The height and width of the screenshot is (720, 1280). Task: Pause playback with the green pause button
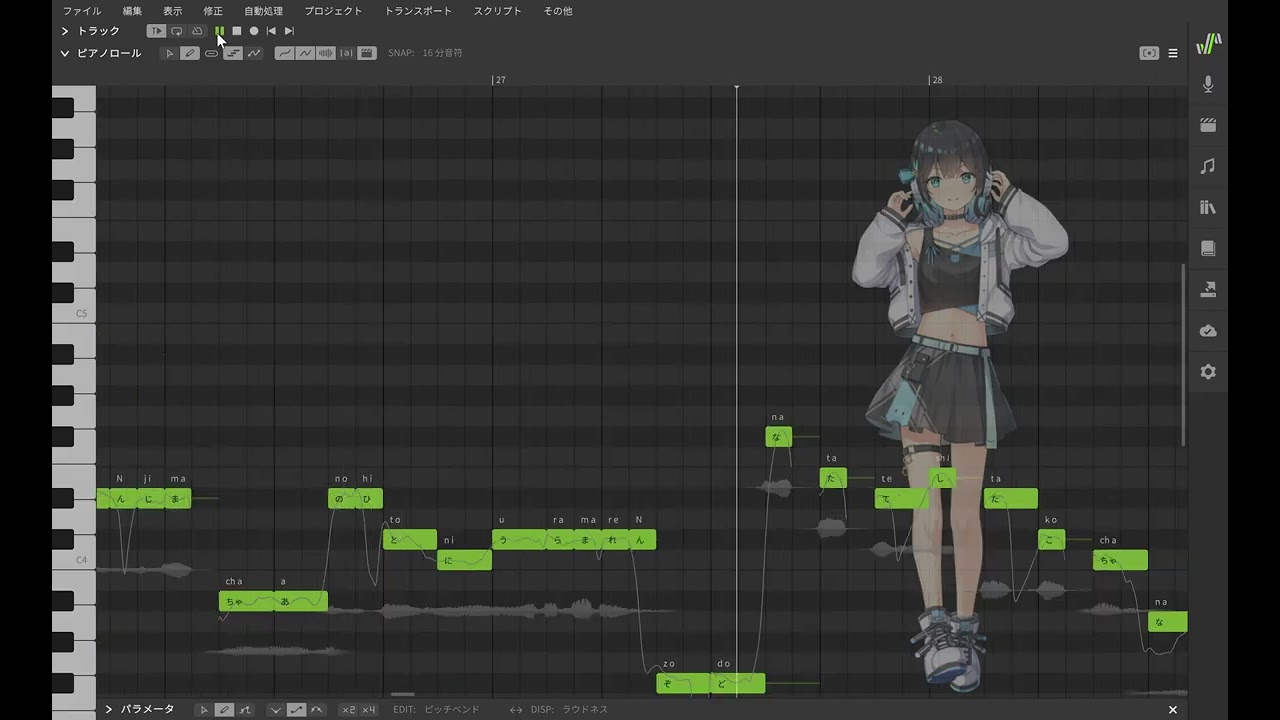219,31
